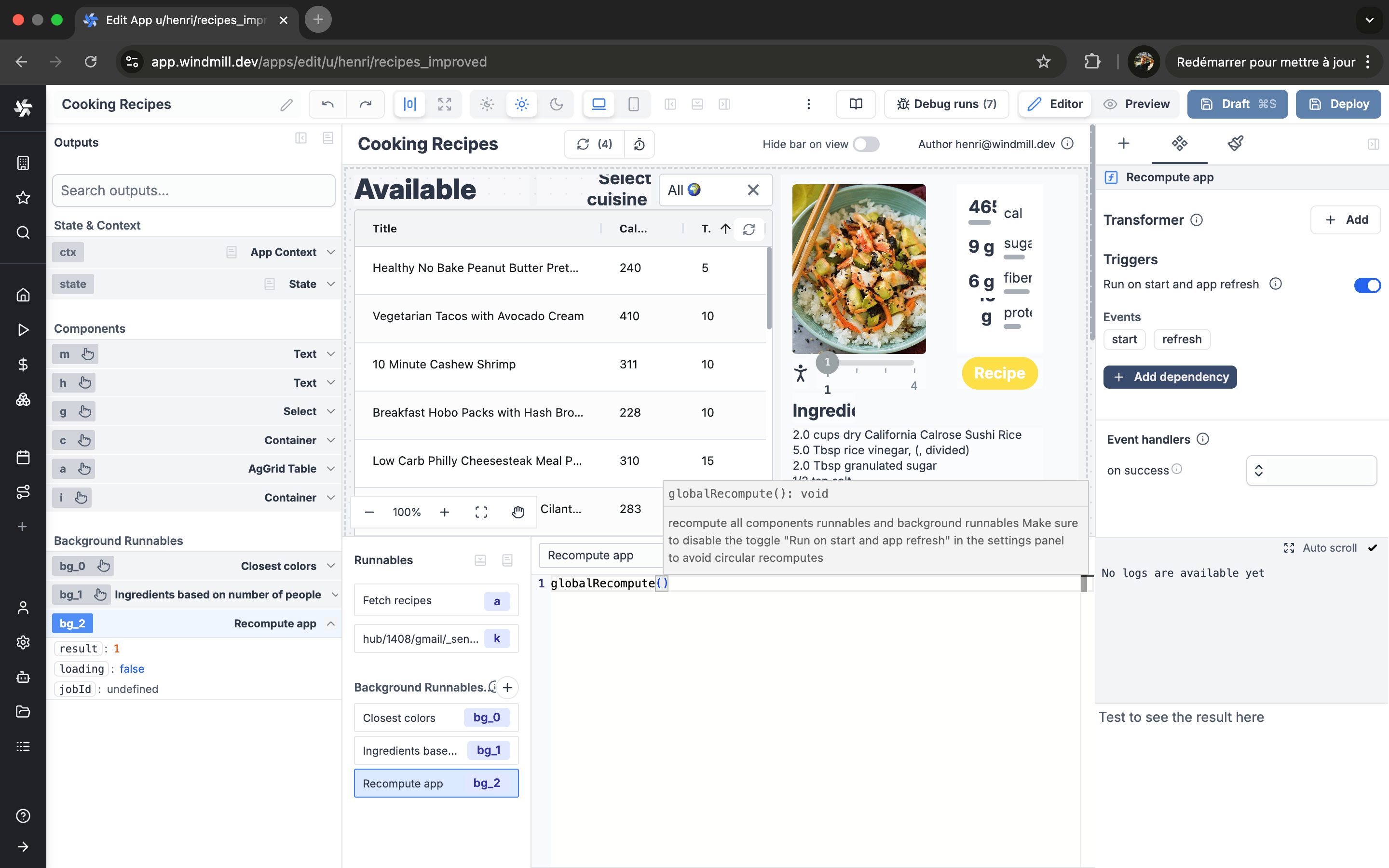
Task: Toggle Auto scroll checkmark
Action: coord(1372,548)
